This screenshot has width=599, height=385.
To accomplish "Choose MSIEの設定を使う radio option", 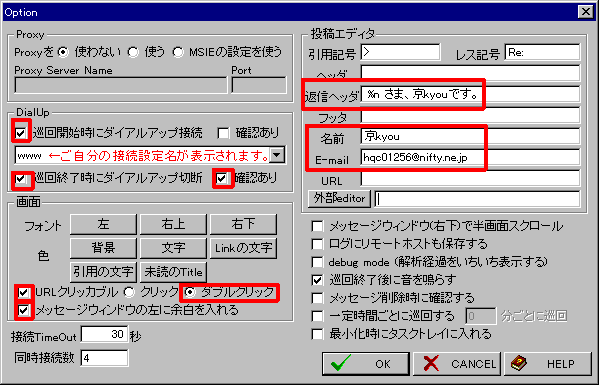I will click(x=178, y=52).
